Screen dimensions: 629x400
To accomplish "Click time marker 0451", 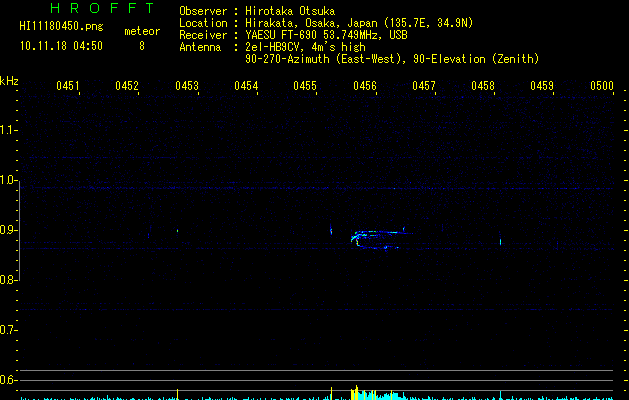I will [68, 86].
